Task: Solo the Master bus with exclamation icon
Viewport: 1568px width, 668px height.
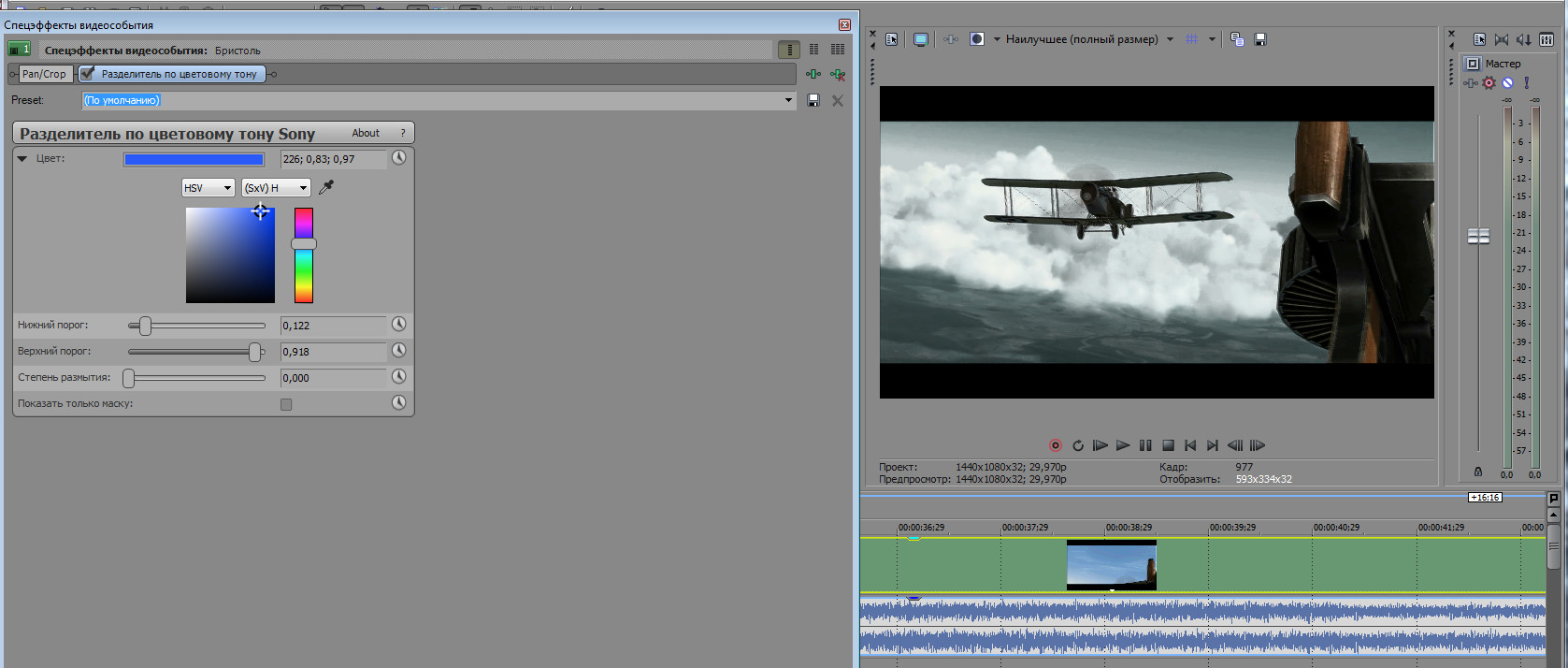Action: [x=1527, y=83]
